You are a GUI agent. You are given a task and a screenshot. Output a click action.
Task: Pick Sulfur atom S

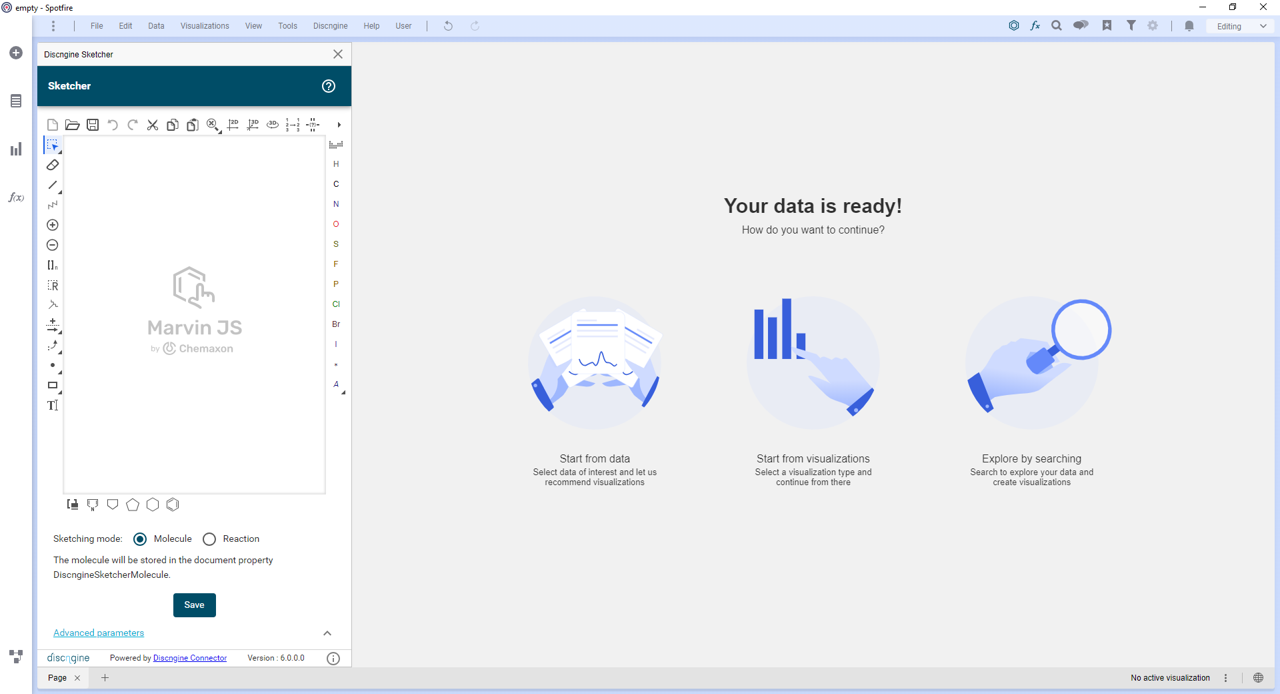[x=336, y=244]
